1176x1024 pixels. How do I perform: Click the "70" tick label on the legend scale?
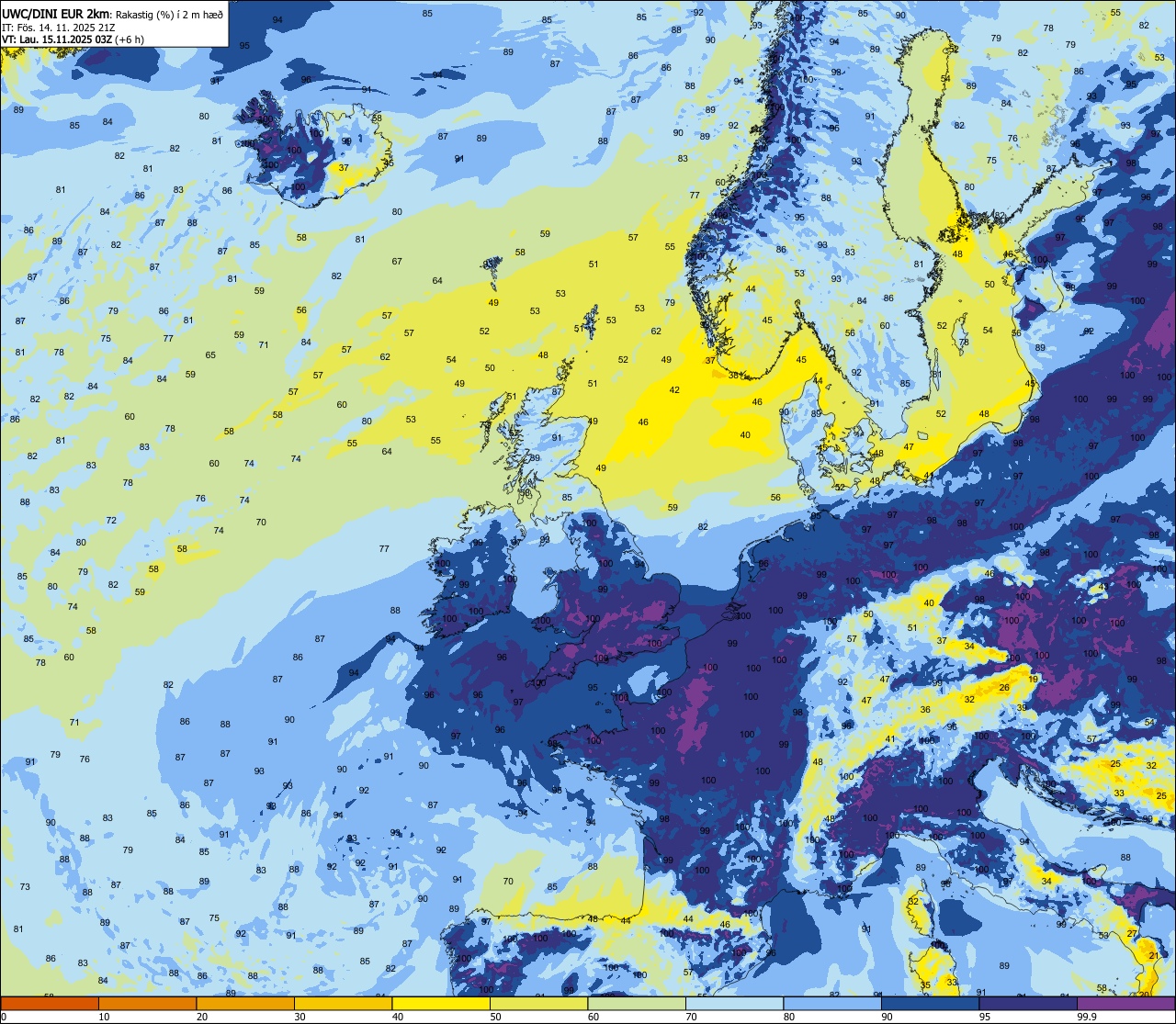coord(691,1017)
